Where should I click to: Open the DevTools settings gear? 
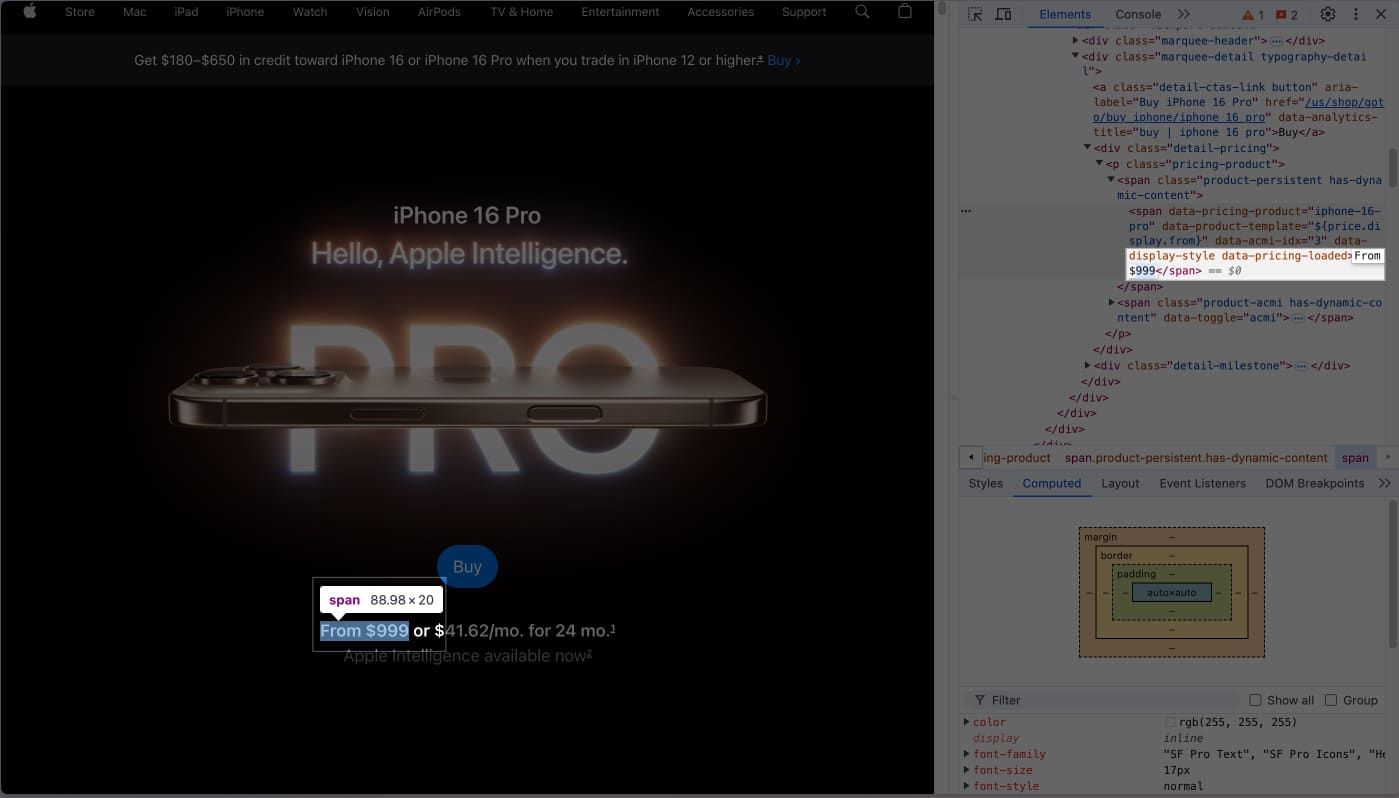(1328, 14)
